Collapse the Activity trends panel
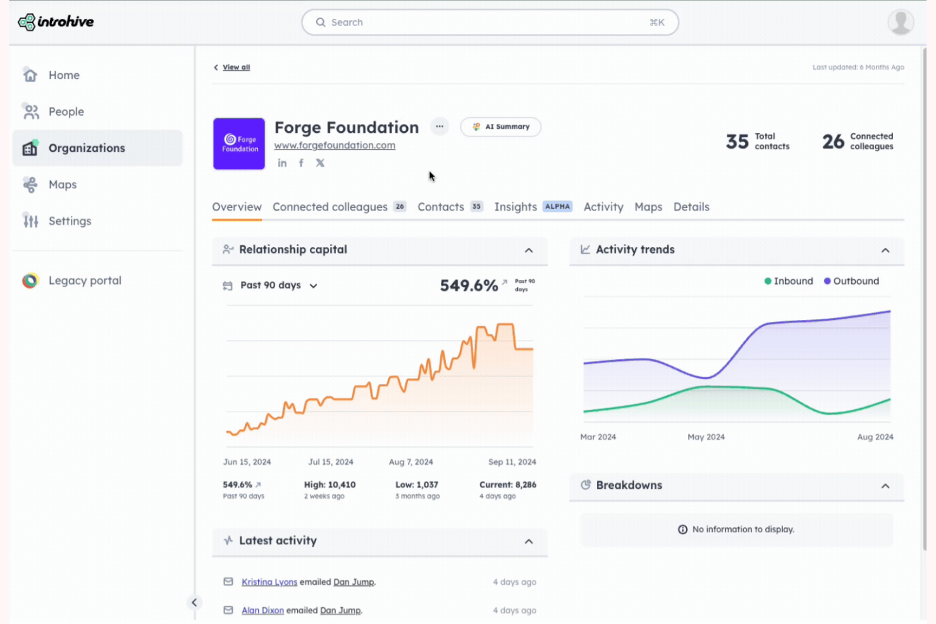The image size is (936, 624). 885,250
